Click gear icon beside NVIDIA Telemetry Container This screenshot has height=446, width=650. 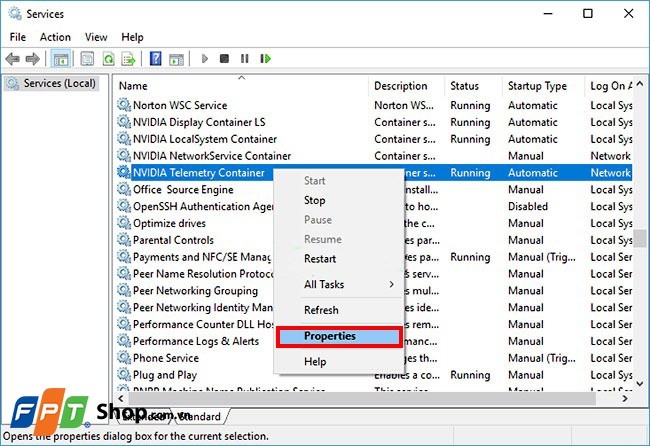pyautogui.click(x=124, y=172)
